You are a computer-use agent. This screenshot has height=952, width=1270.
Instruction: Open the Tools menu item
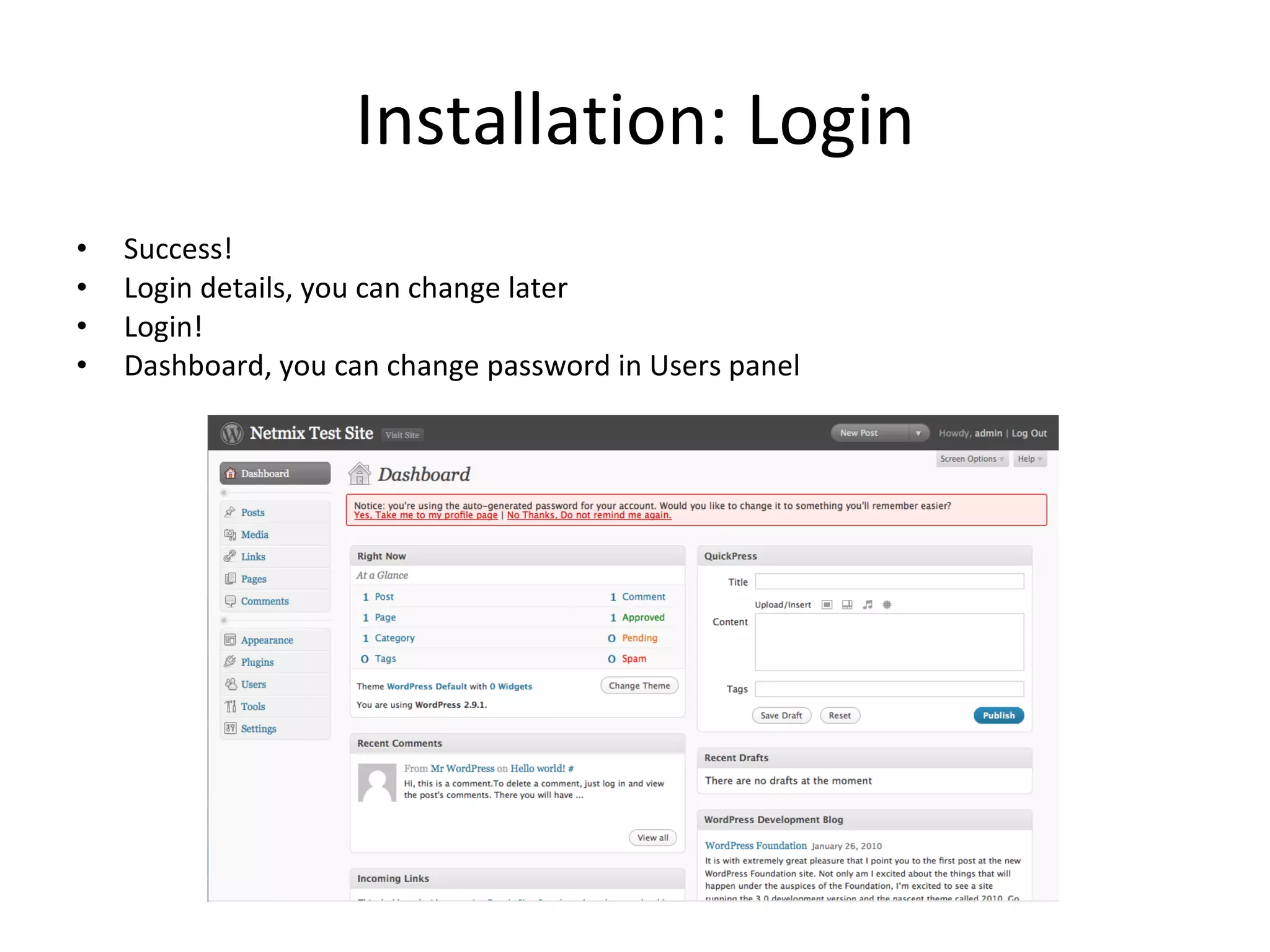[275, 706]
